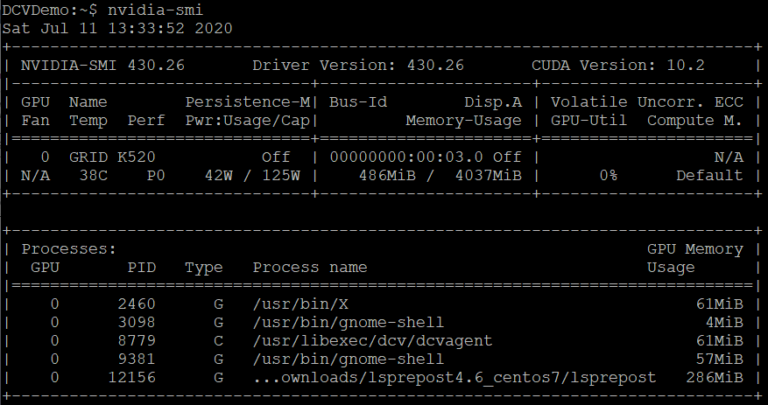Click the Default compute mode text
The image size is (768, 405).
[x=709, y=175]
